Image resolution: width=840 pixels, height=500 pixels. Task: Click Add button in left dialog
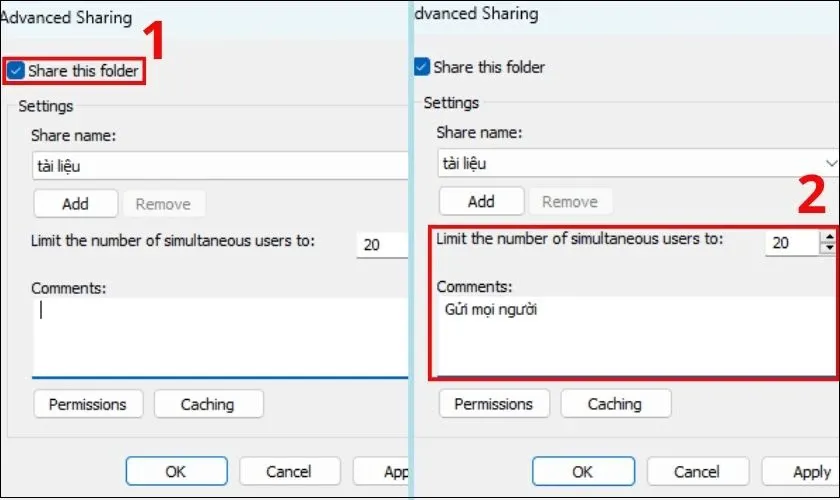click(x=76, y=204)
